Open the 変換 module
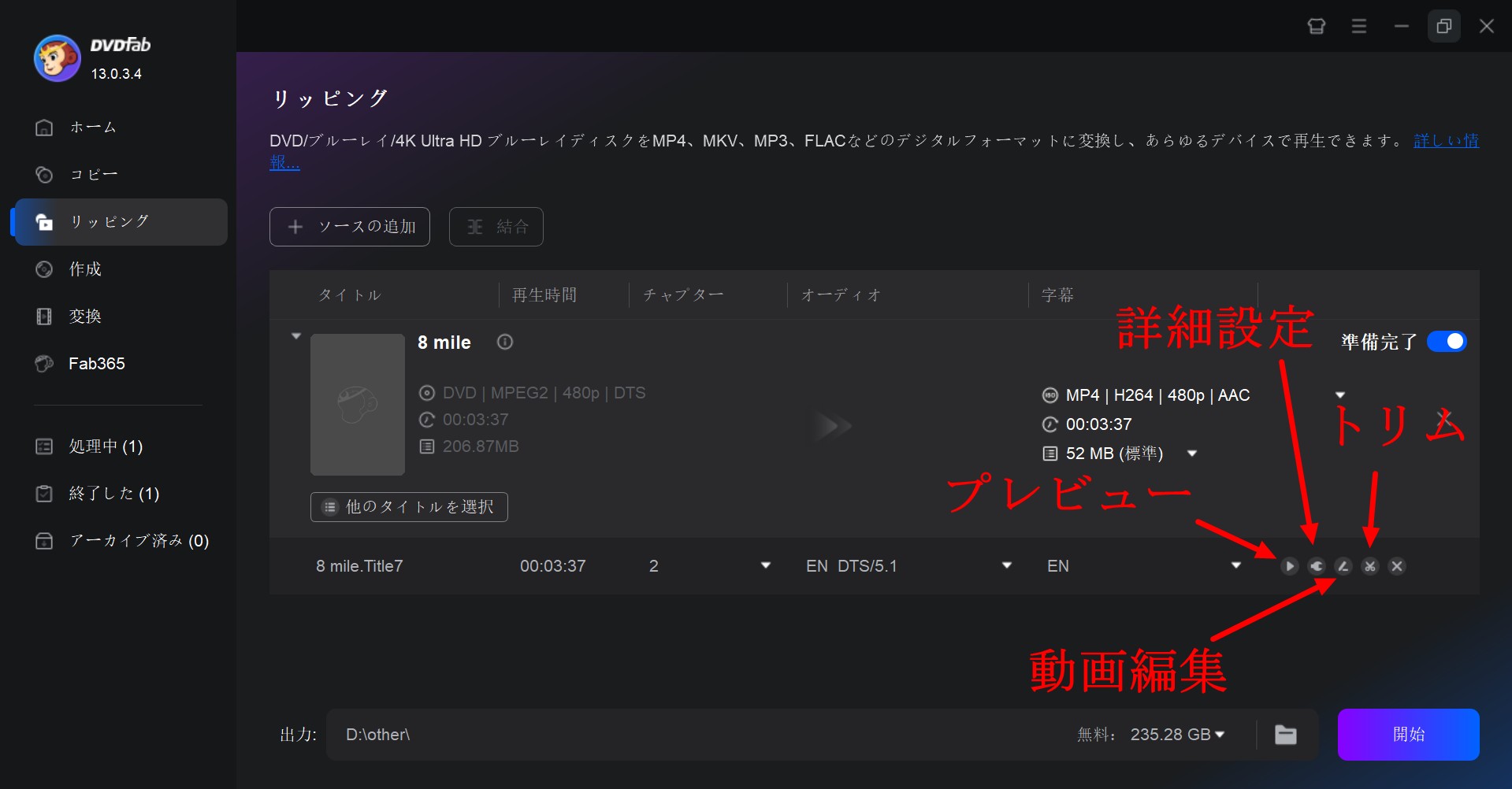Image resolution: width=1512 pixels, height=789 pixels. (x=120, y=317)
